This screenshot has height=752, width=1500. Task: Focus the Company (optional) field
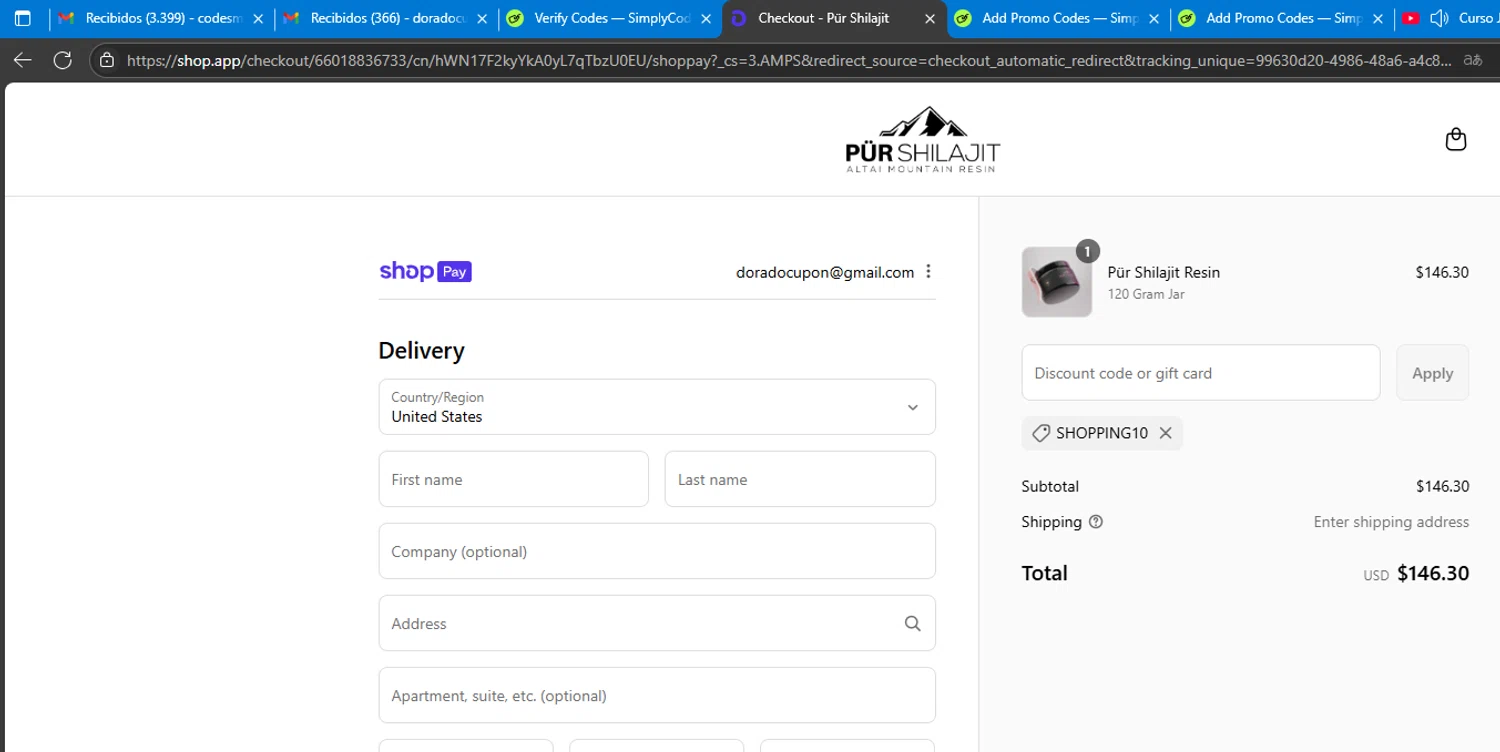click(x=657, y=551)
